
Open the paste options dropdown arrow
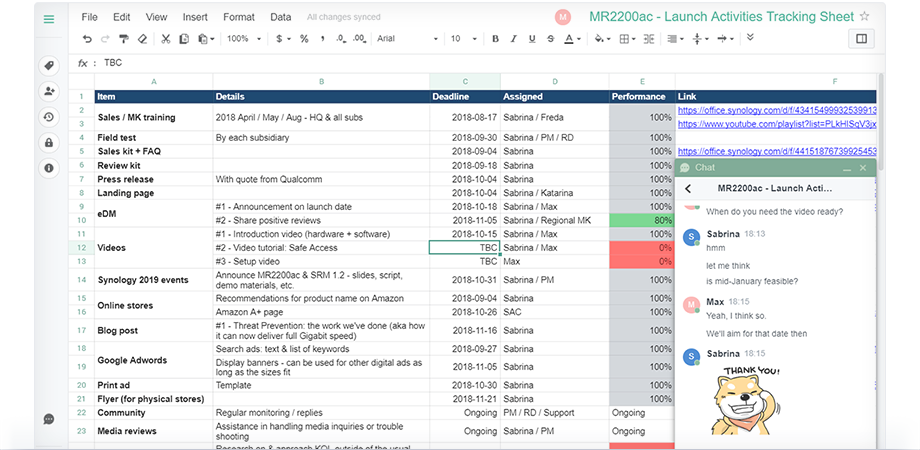point(212,39)
